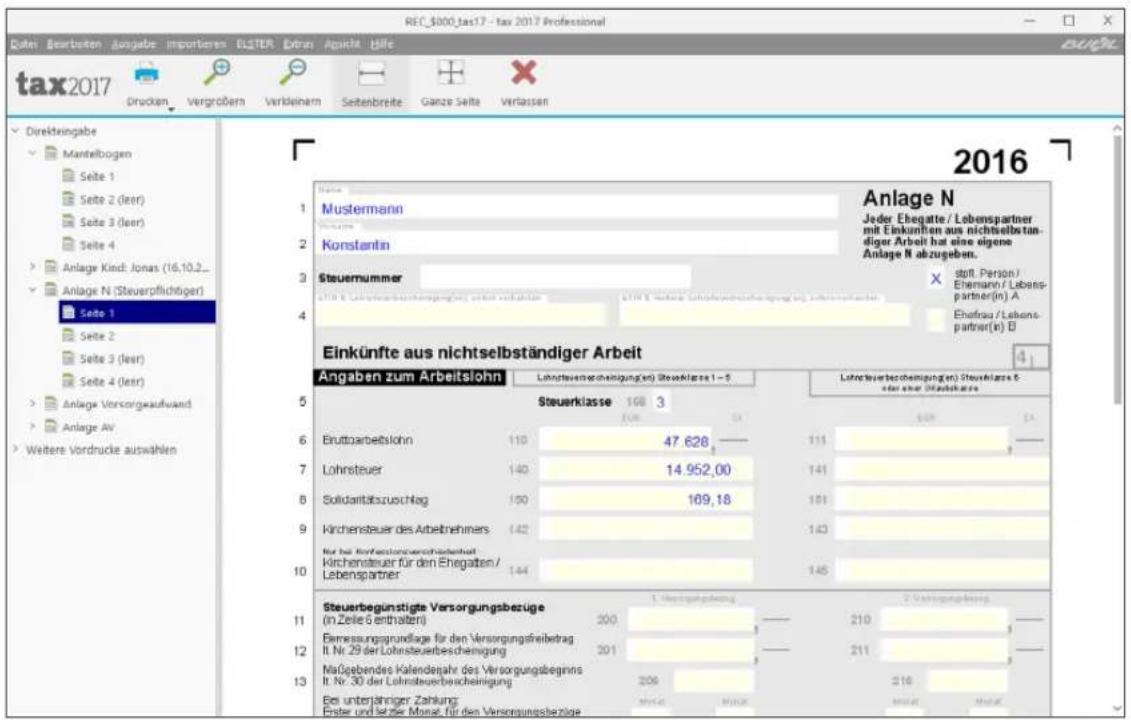This screenshot has height=720, width=1131.
Task: Open the Hilfe menu
Action: (x=382, y=44)
